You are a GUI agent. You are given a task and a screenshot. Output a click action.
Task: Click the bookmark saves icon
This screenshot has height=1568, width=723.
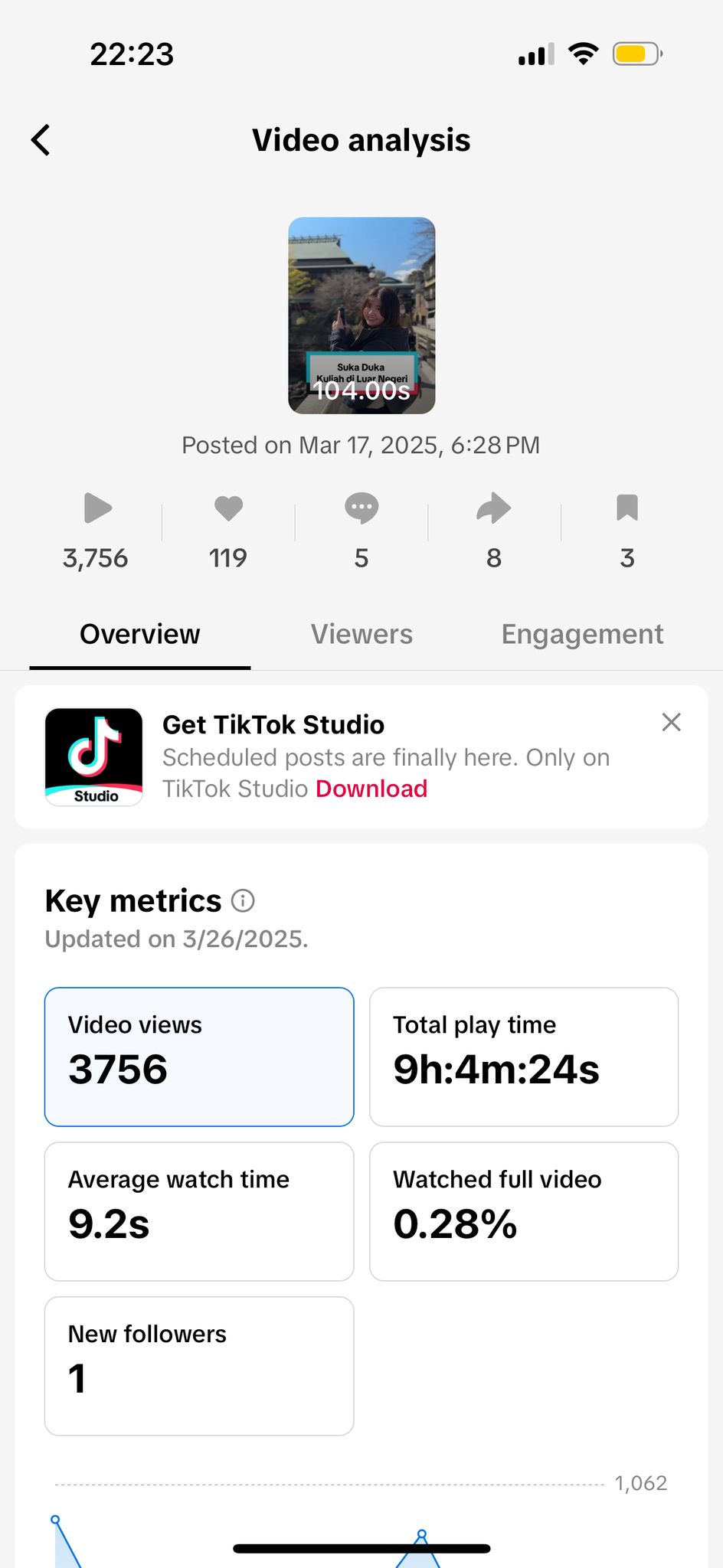(x=627, y=508)
